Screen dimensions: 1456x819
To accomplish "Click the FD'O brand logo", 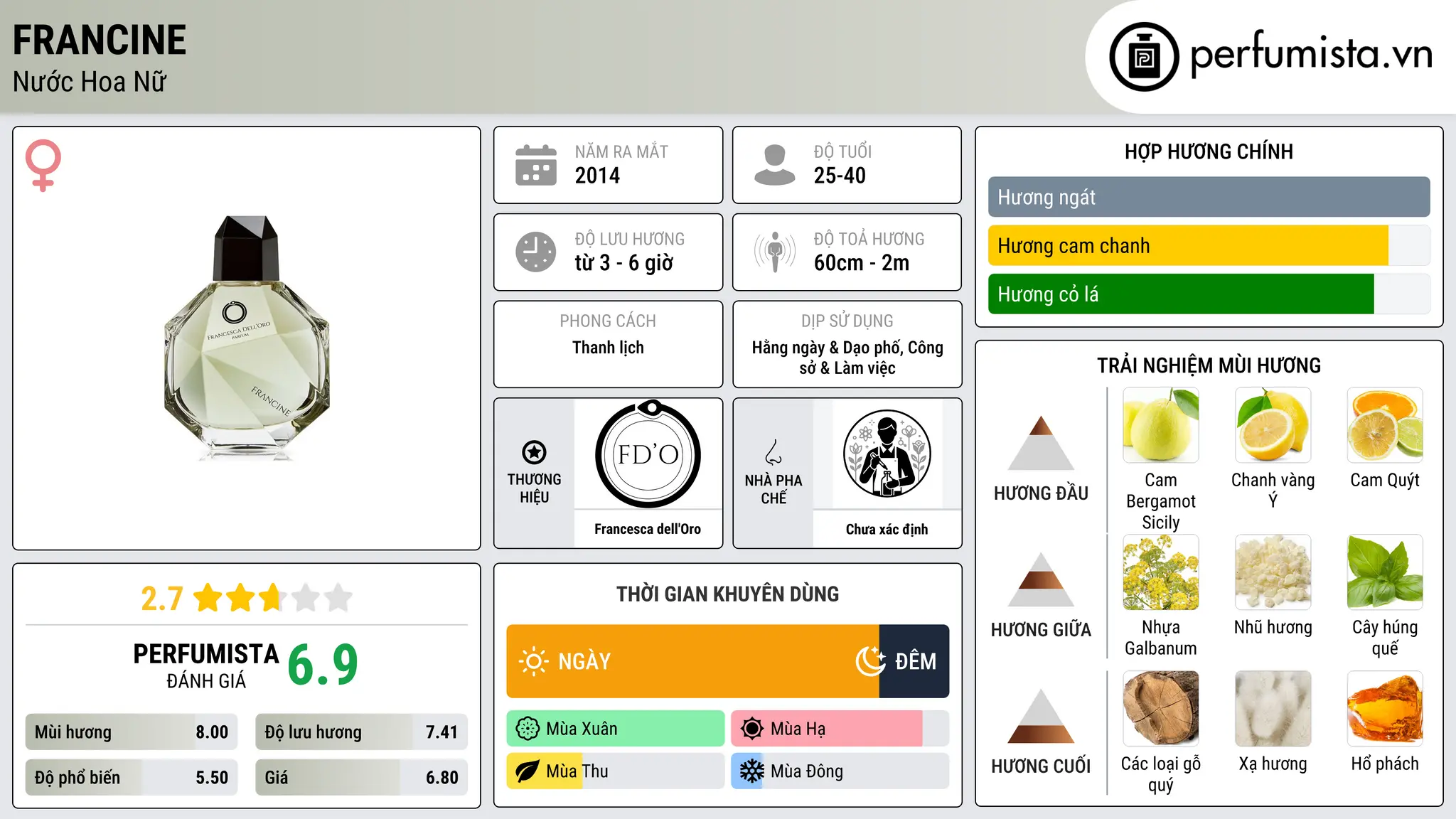I will click(x=648, y=454).
